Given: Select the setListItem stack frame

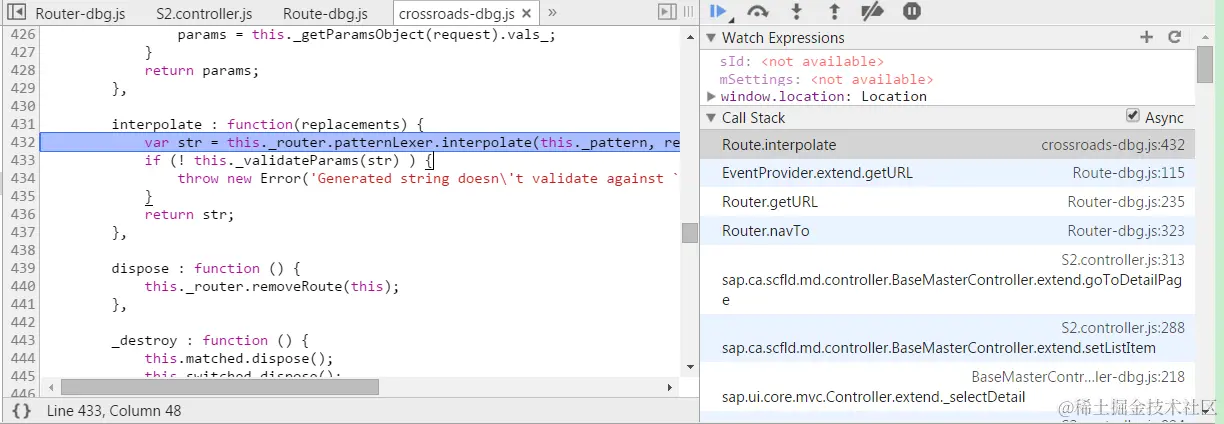Looking at the screenshot, I should (947, 338).
